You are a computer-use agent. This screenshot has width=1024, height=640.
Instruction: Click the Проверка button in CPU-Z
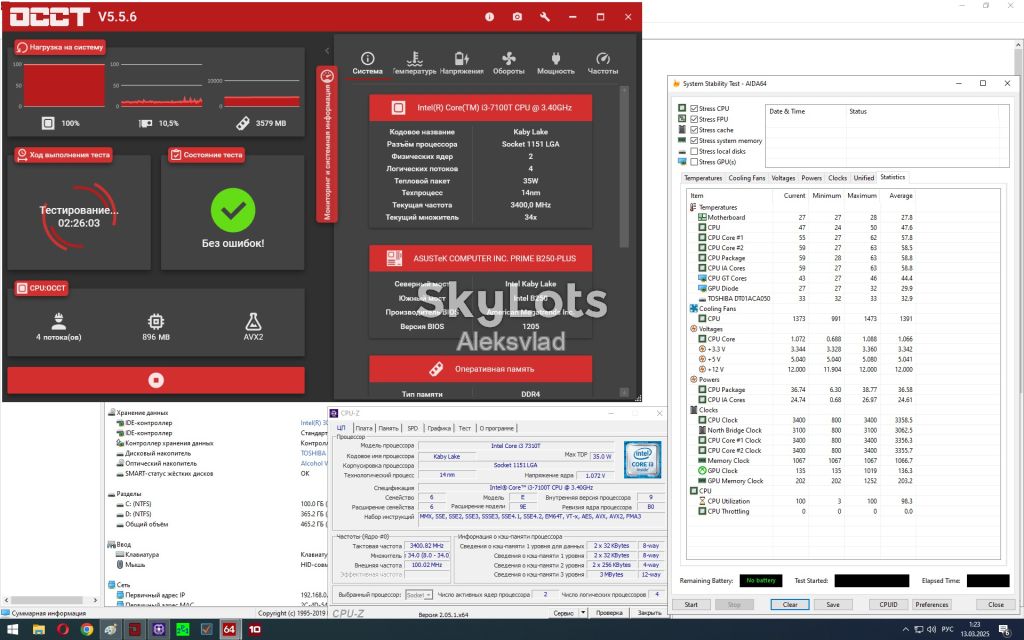609,613
